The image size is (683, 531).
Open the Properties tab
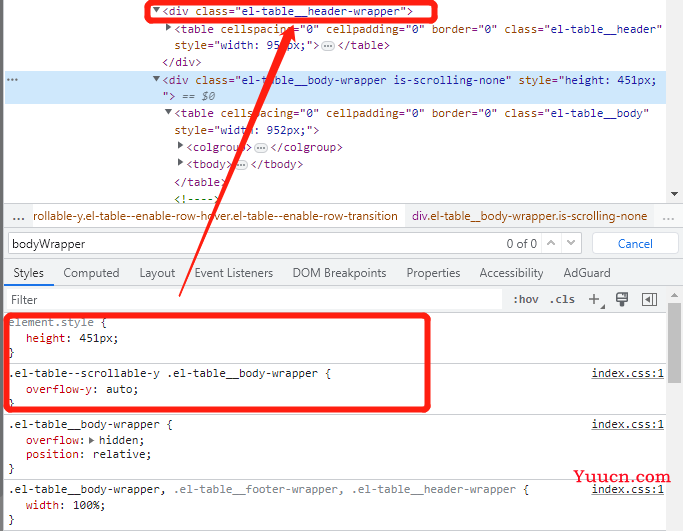click(433, 273)
